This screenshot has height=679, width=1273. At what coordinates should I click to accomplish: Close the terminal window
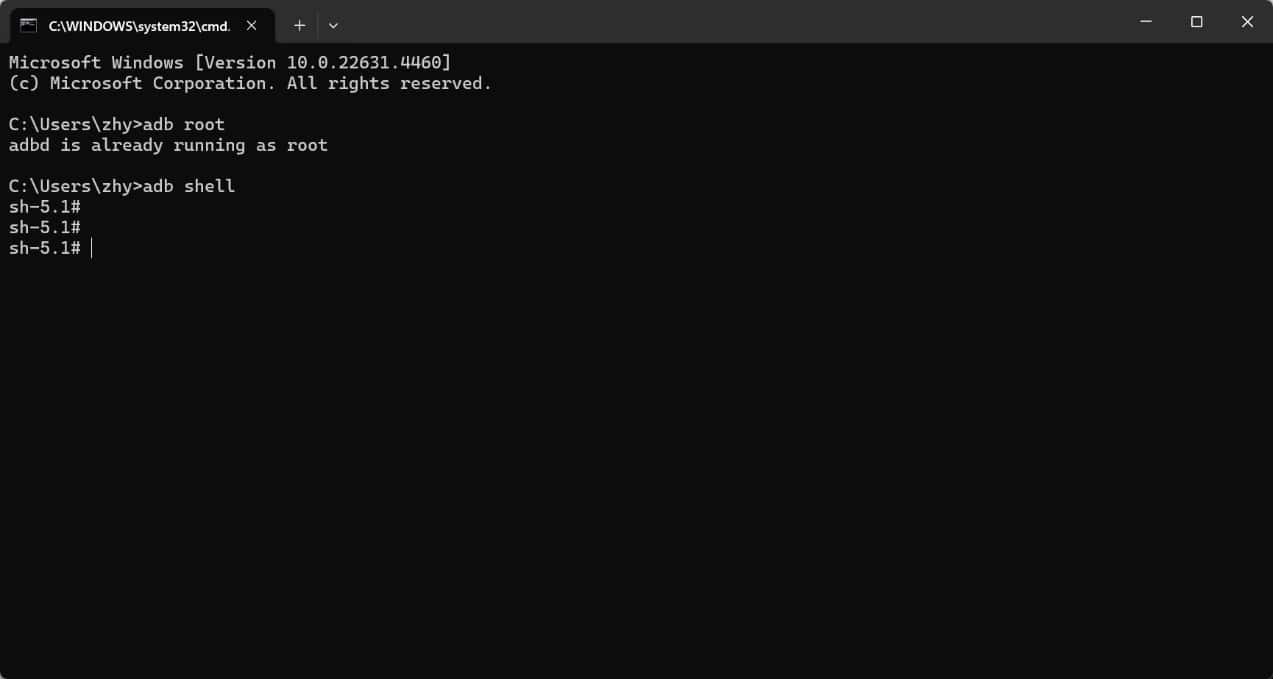tap(1247, 22)
